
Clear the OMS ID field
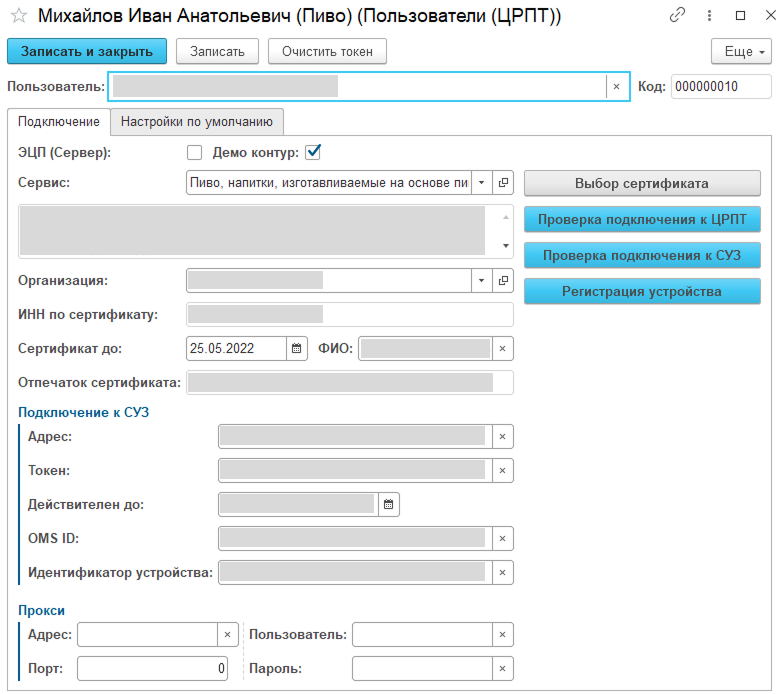(x=502, y=538)
